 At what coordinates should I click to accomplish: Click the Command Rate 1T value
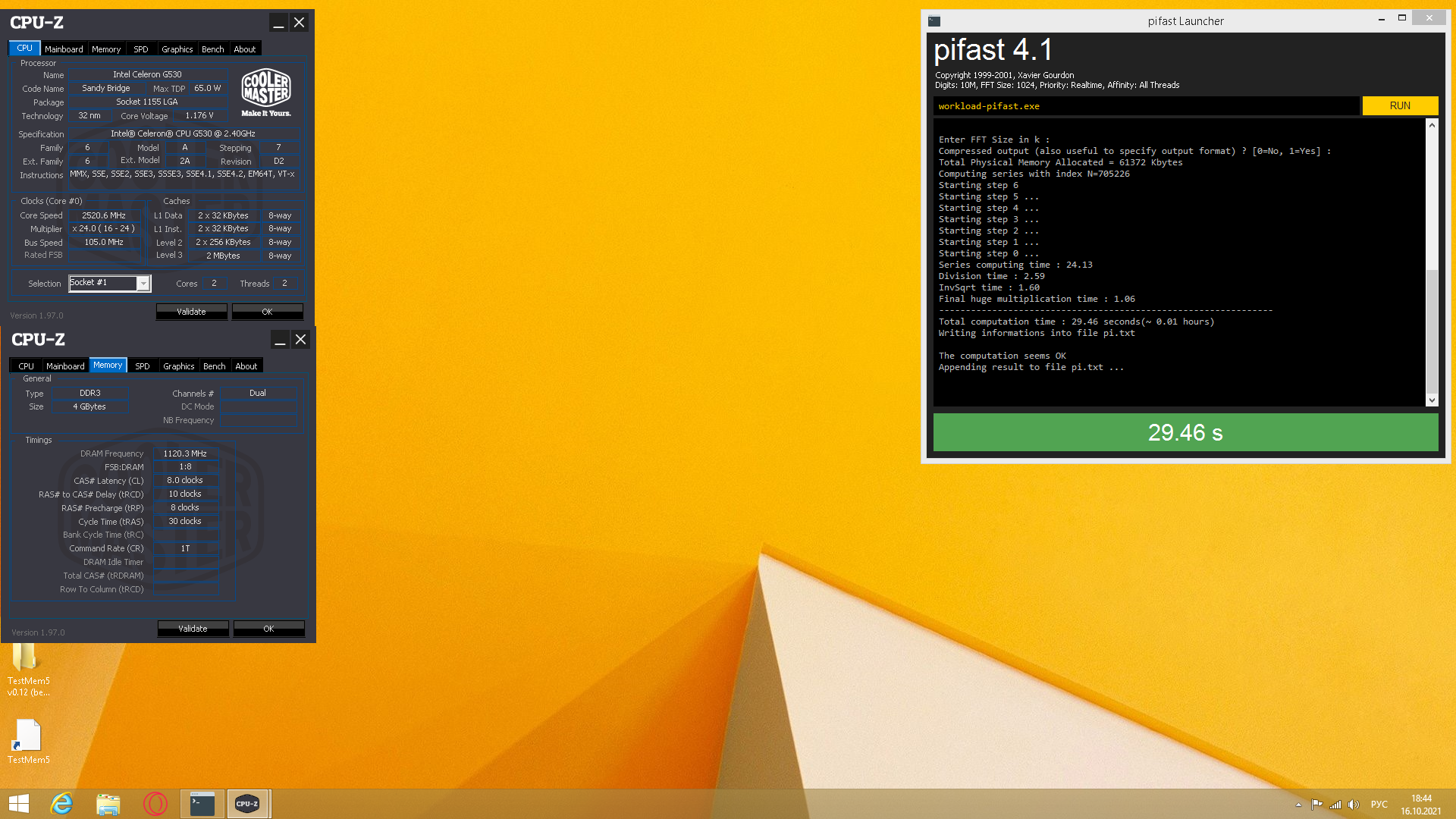tap(185, 548)
